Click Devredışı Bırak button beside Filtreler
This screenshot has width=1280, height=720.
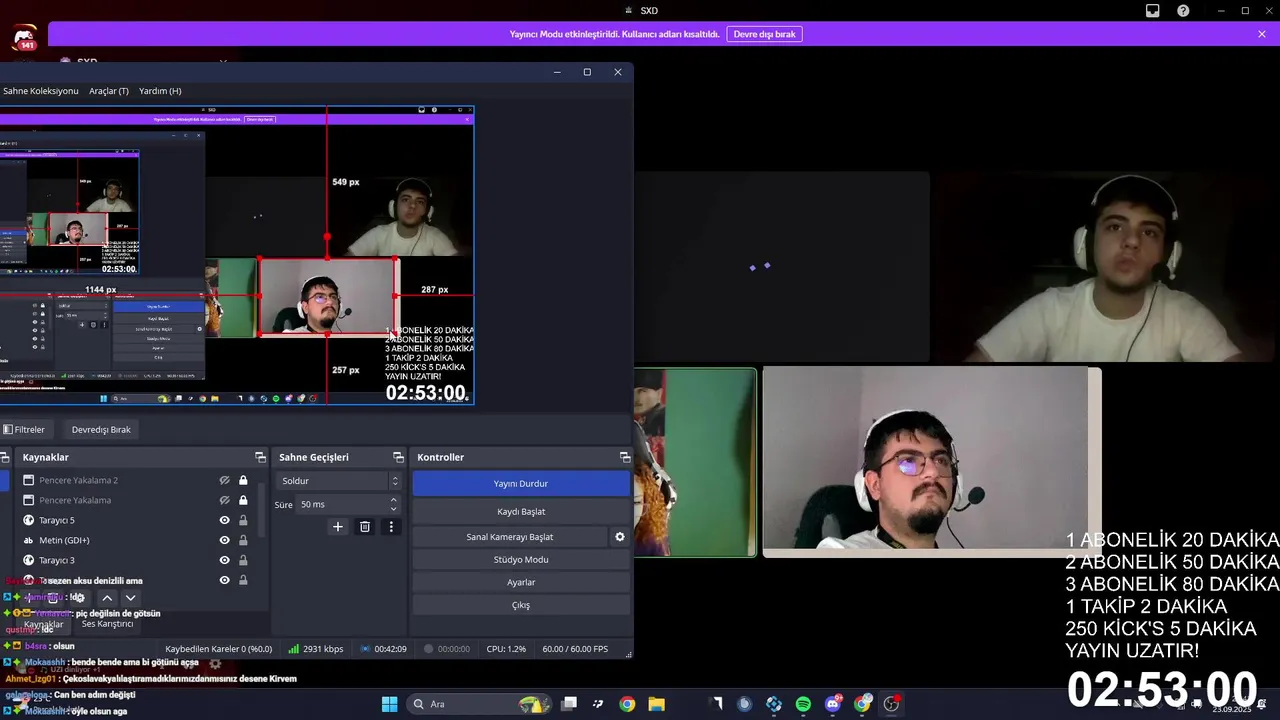[101, 429]
